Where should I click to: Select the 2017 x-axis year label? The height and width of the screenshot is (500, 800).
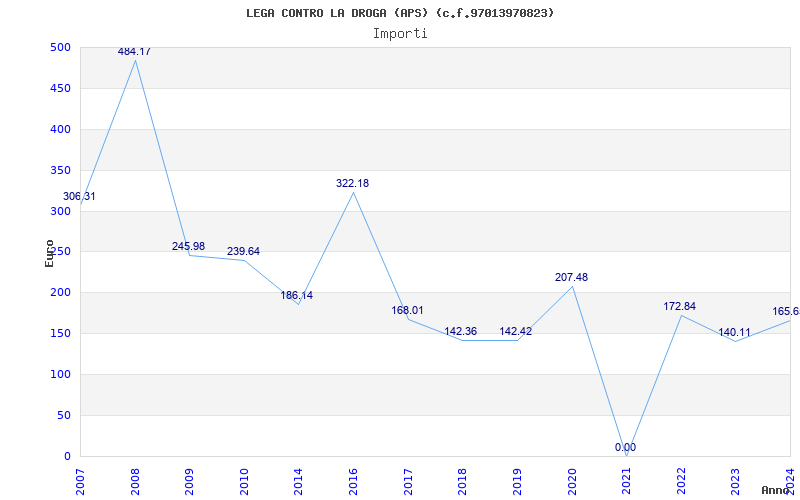pyautogui.click(x=408, y=482)
